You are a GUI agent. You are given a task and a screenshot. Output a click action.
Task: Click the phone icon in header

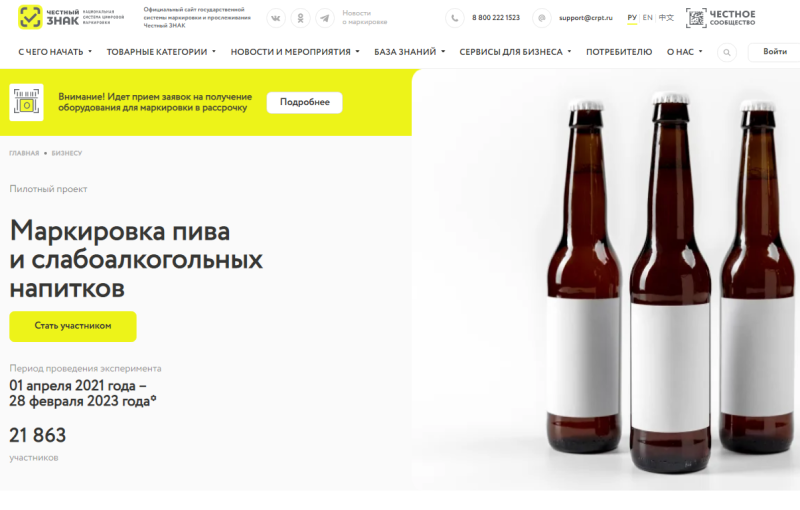(x=455, y=18)
